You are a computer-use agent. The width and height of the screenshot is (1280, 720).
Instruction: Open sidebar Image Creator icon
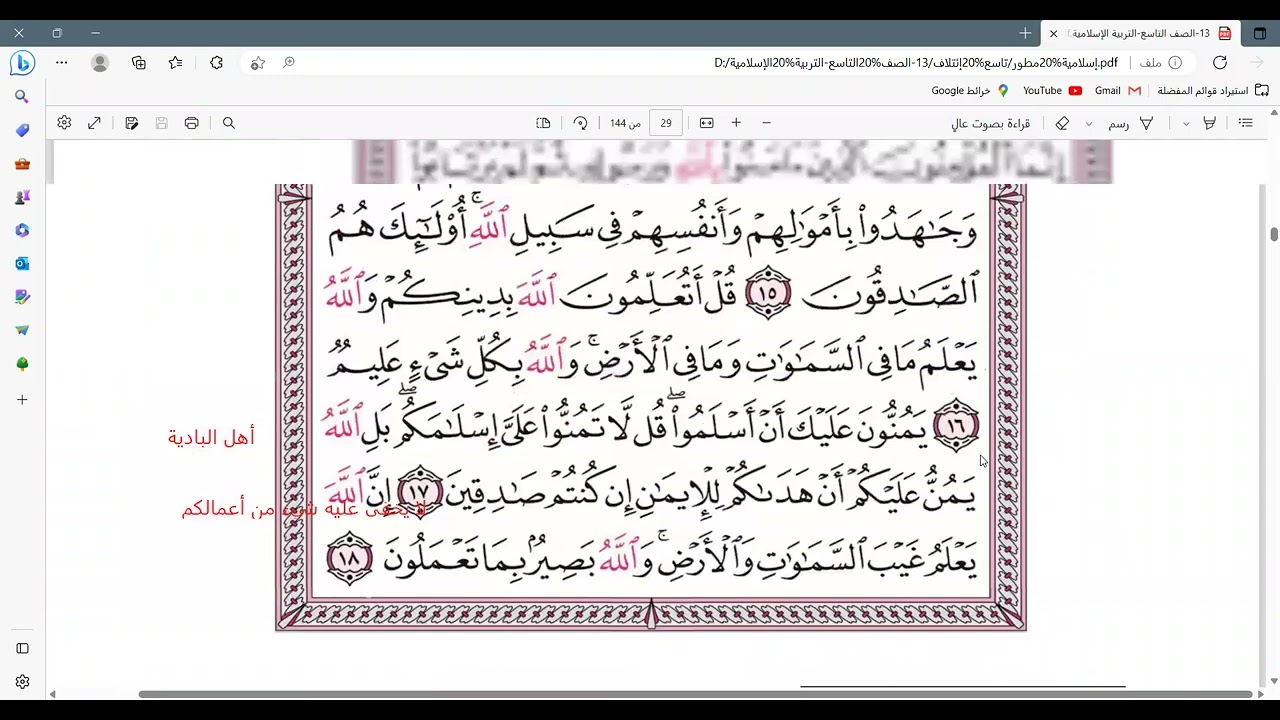(22, 297)
